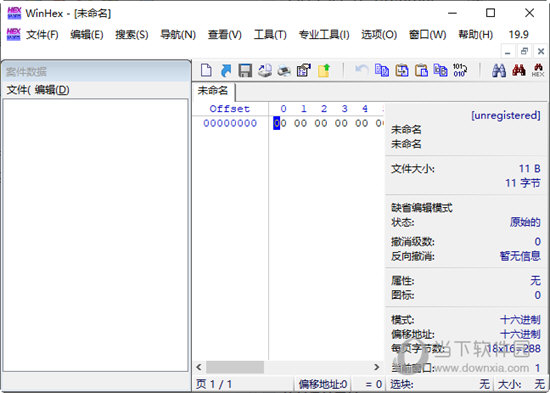Screen dimensions: 550x393
Task: Open the 工具(T) menu
Action: point(270,34)
